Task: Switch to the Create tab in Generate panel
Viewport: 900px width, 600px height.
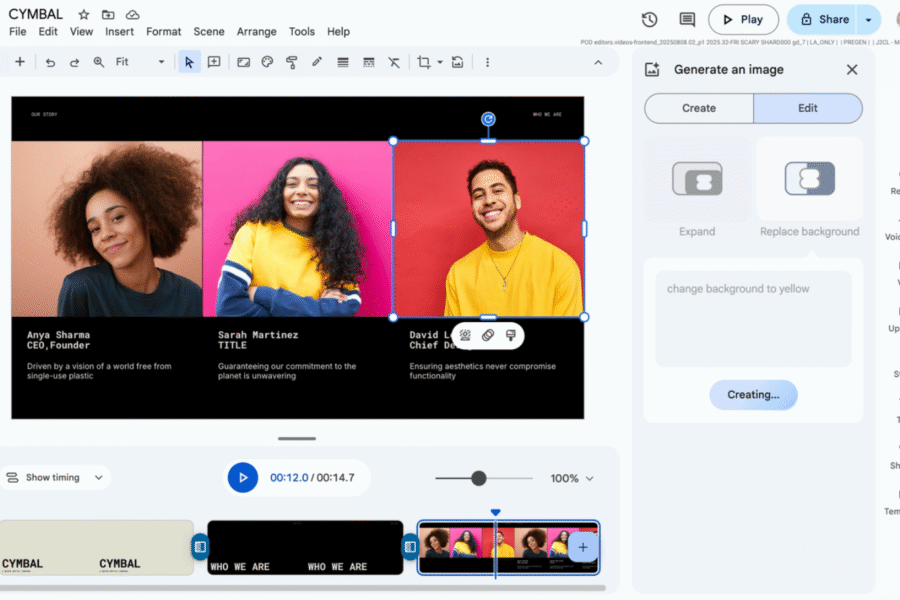Action: (698, 108)
